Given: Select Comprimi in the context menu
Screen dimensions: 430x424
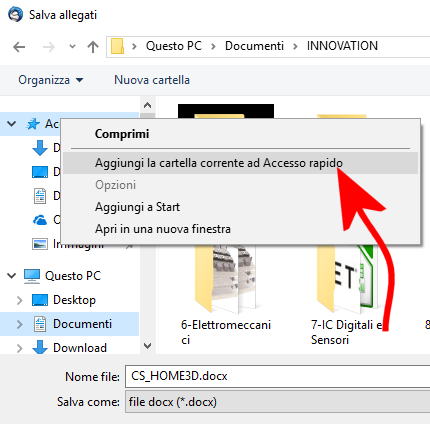Looking at the screenshot, I should click(x=122, y=134).
